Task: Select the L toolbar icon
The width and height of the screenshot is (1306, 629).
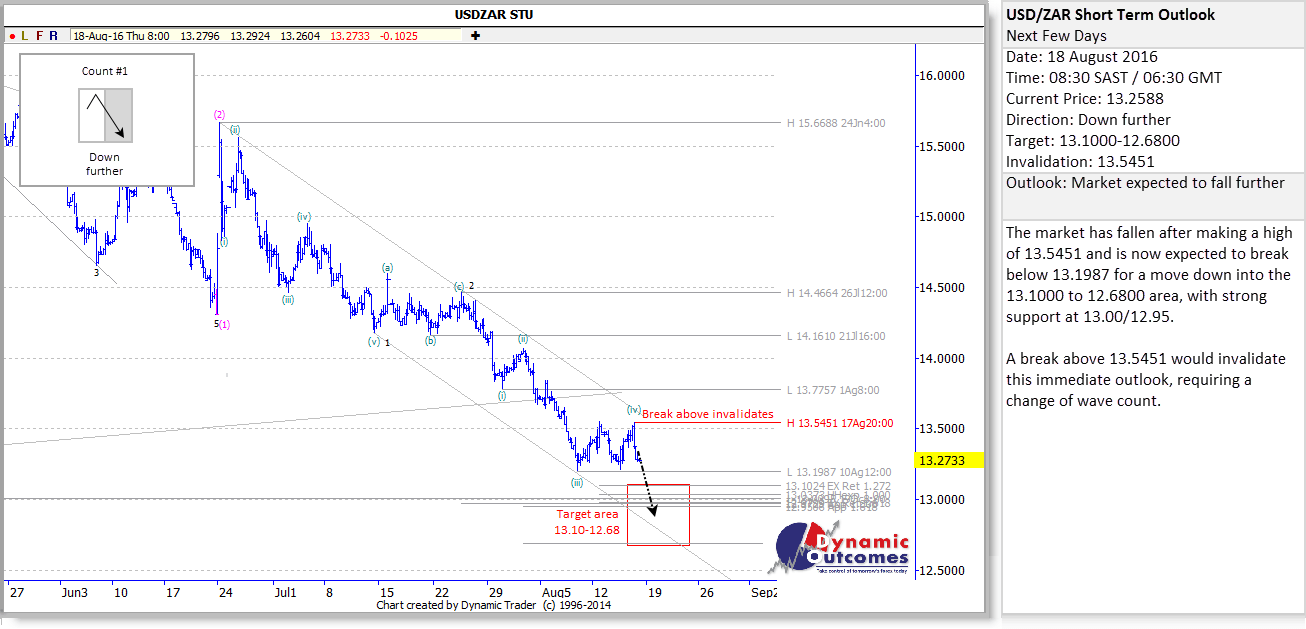Action: [x=27, y=34]
